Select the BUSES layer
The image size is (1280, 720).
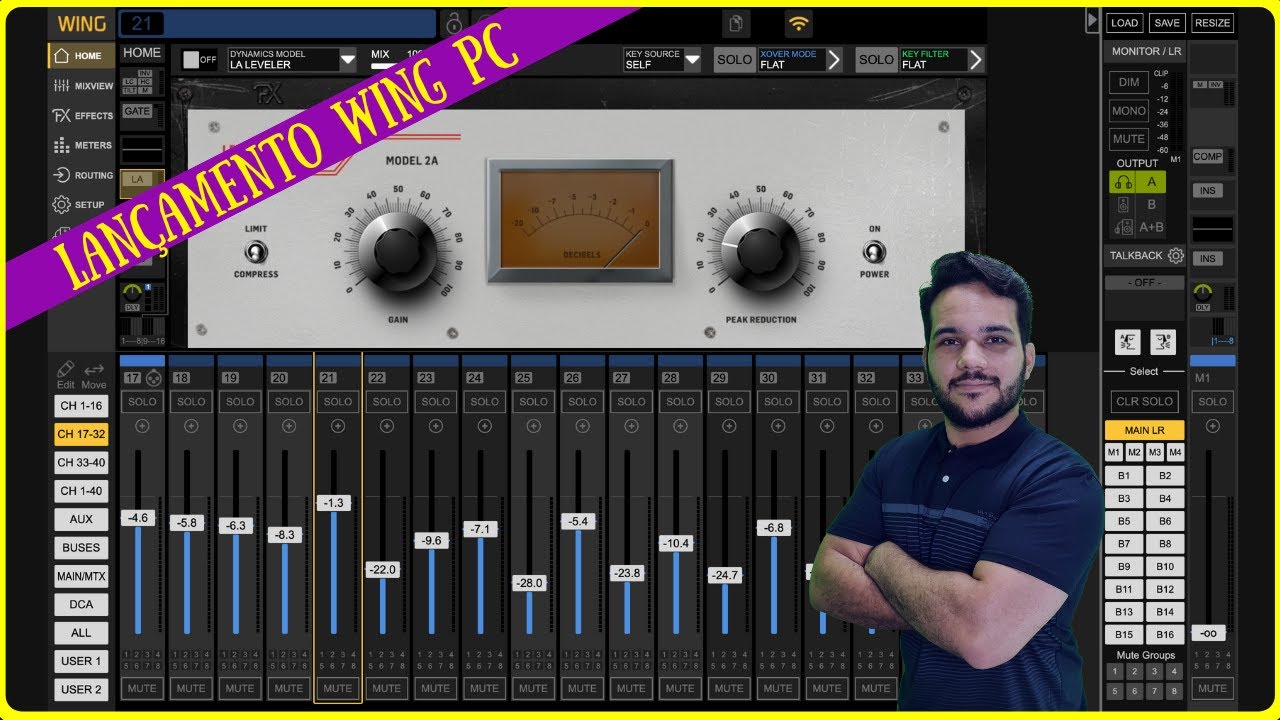tap(81, 548)
